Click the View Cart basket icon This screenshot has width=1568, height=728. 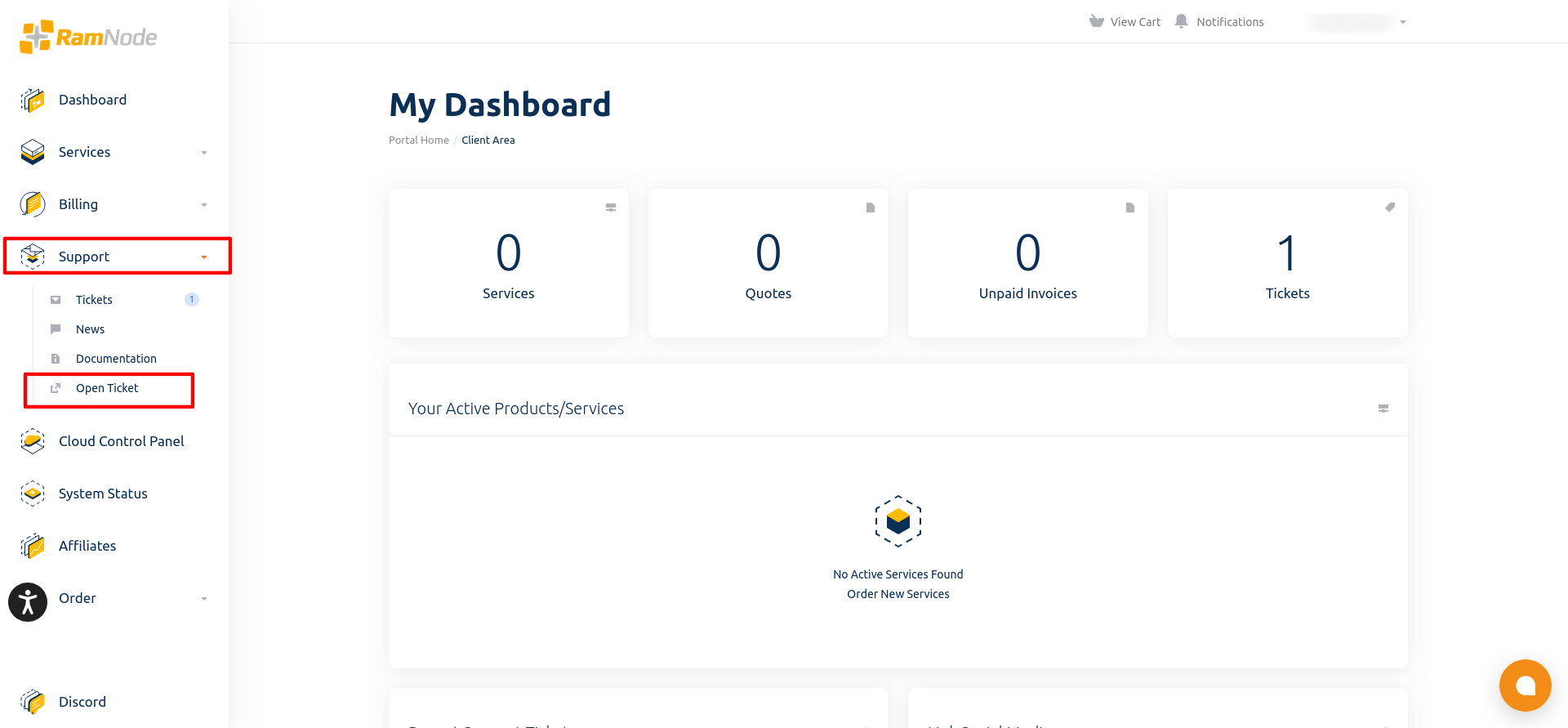click(x=1097, y=21)
